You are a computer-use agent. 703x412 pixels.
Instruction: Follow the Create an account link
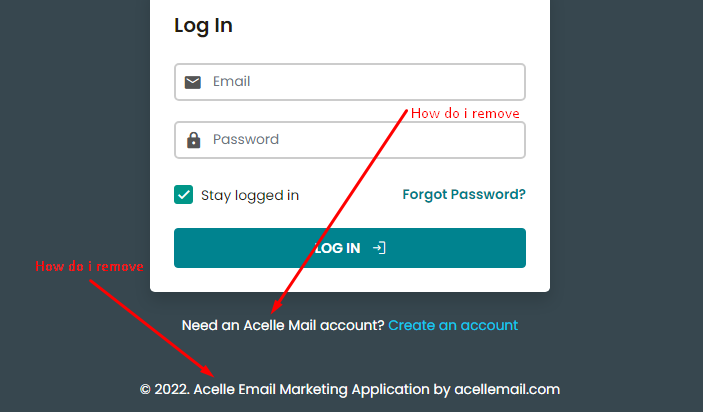point(453,325)
